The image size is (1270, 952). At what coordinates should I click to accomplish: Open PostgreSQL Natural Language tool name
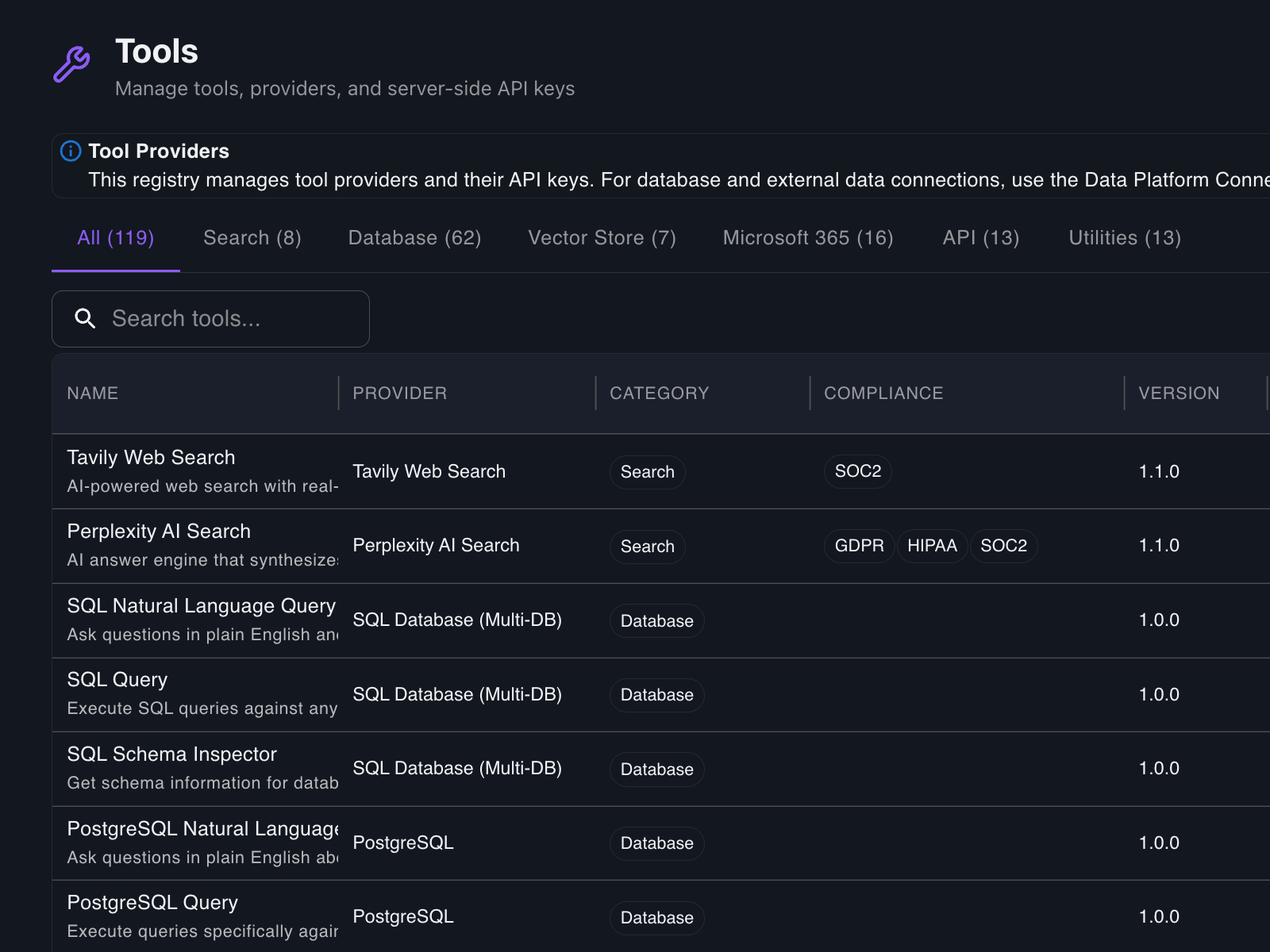(203, 829)
